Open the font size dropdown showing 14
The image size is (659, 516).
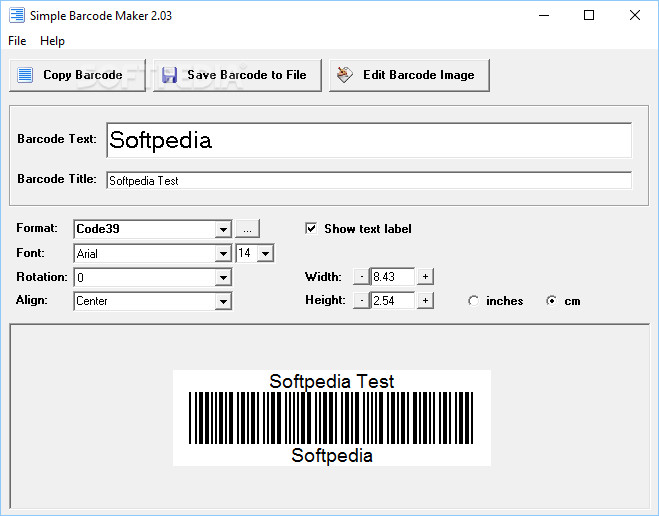pyautogui.click(x=266, y=253)
